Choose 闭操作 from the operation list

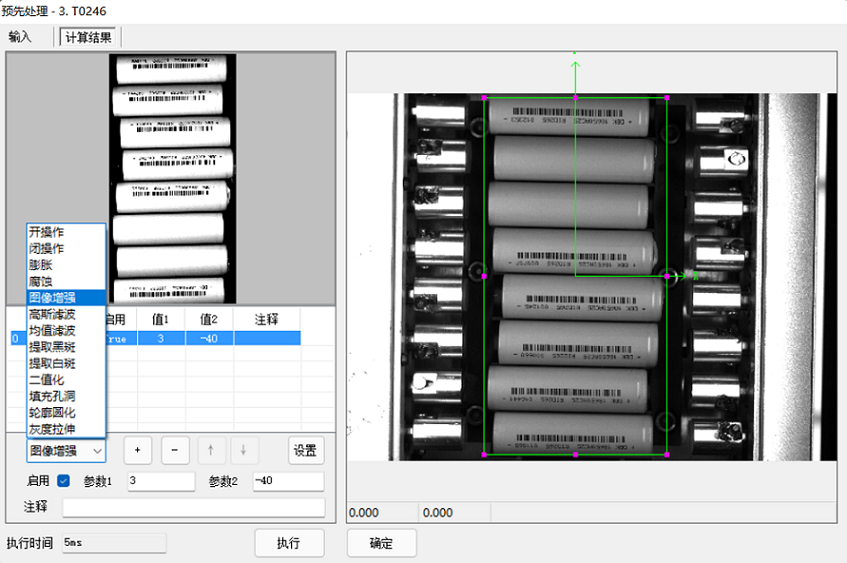coord(66,249)
